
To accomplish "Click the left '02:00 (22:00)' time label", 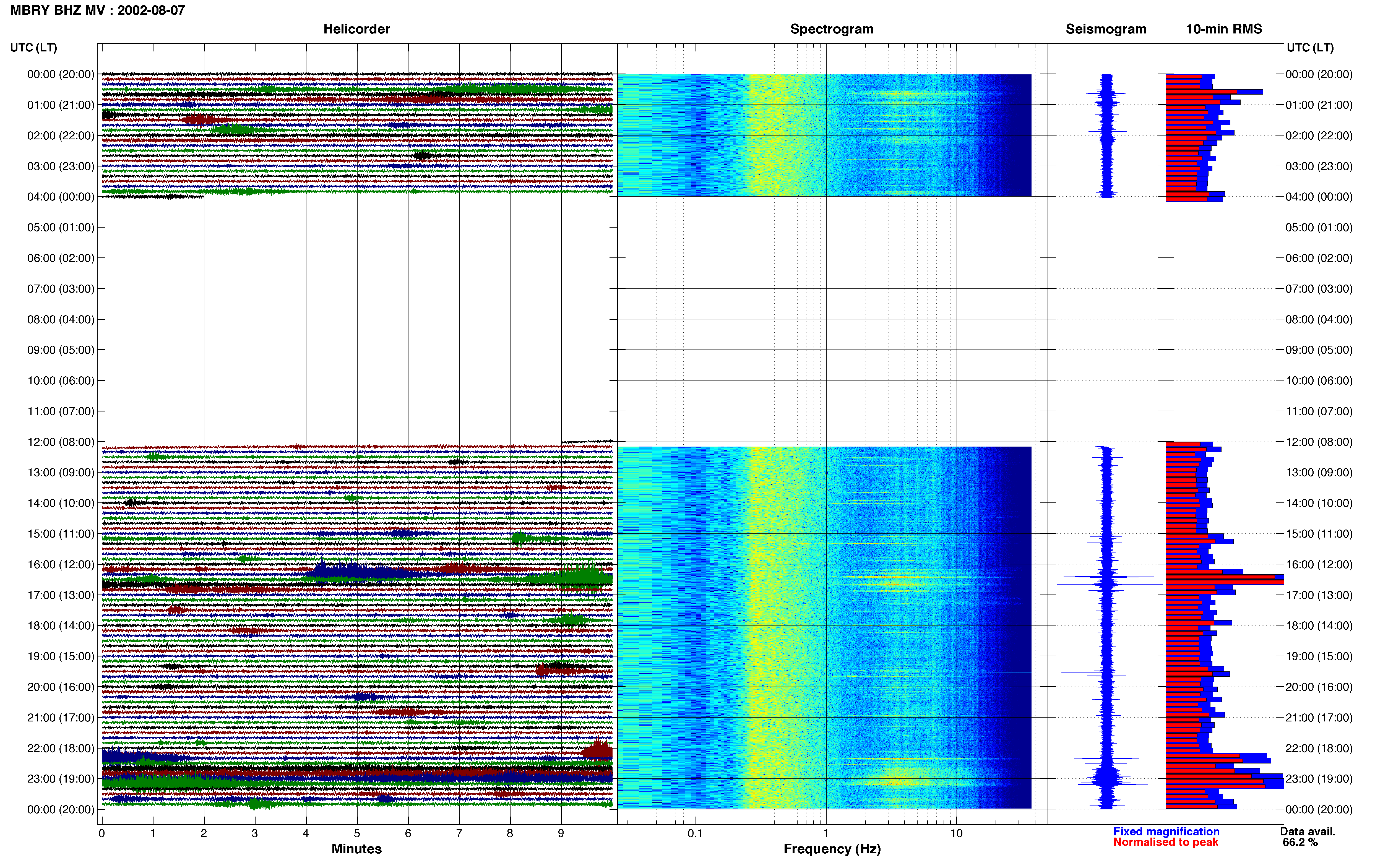I will (x=61, y=135).
